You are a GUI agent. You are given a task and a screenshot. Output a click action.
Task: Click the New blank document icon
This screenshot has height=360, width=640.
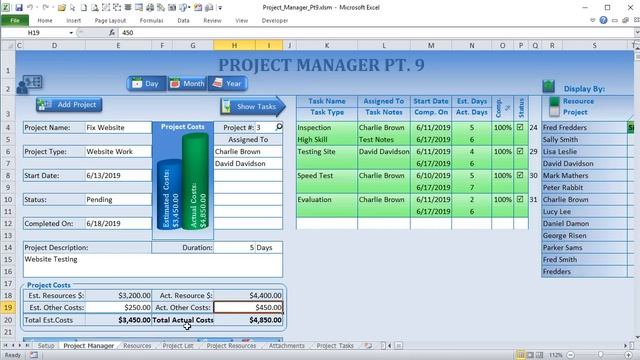point(84,7)
